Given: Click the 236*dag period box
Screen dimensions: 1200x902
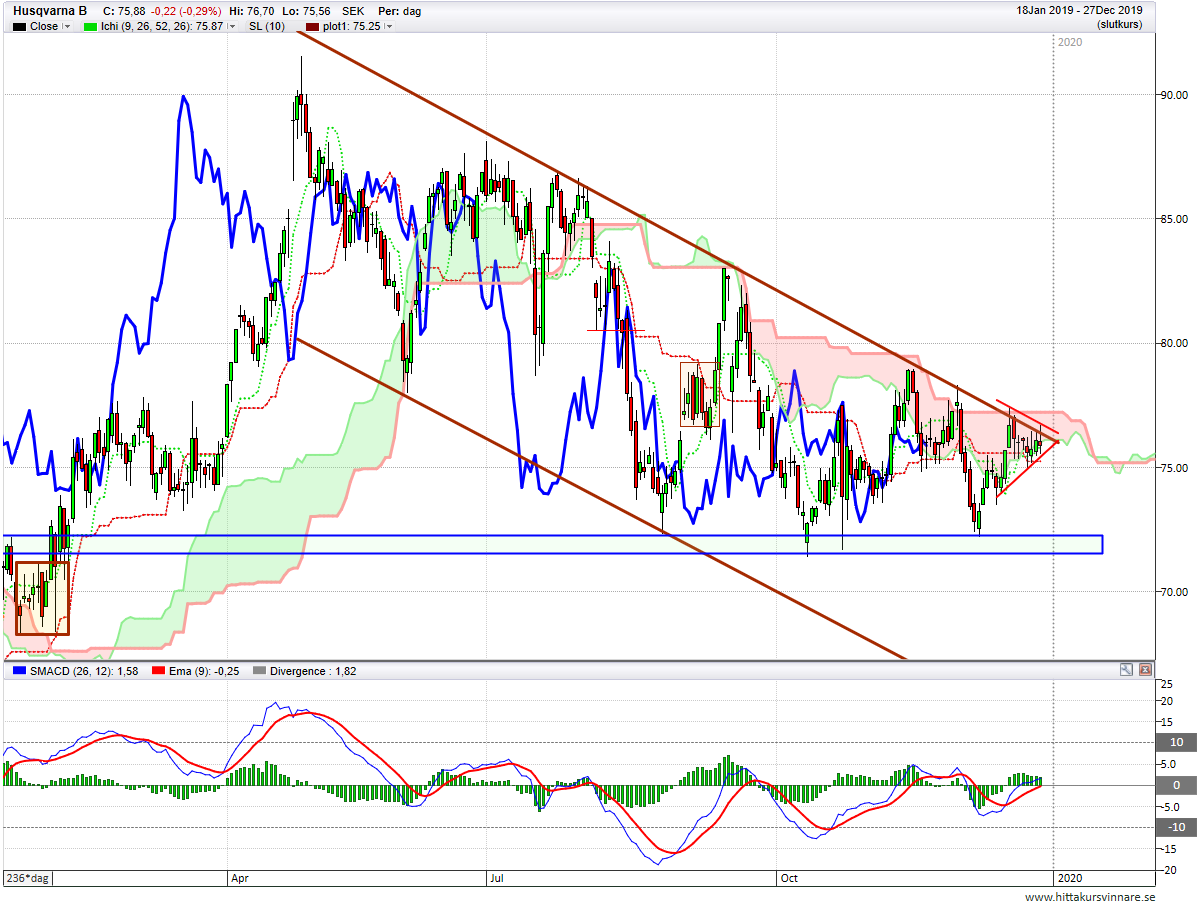Looking at the screenshot, I should tap(27, 878).
